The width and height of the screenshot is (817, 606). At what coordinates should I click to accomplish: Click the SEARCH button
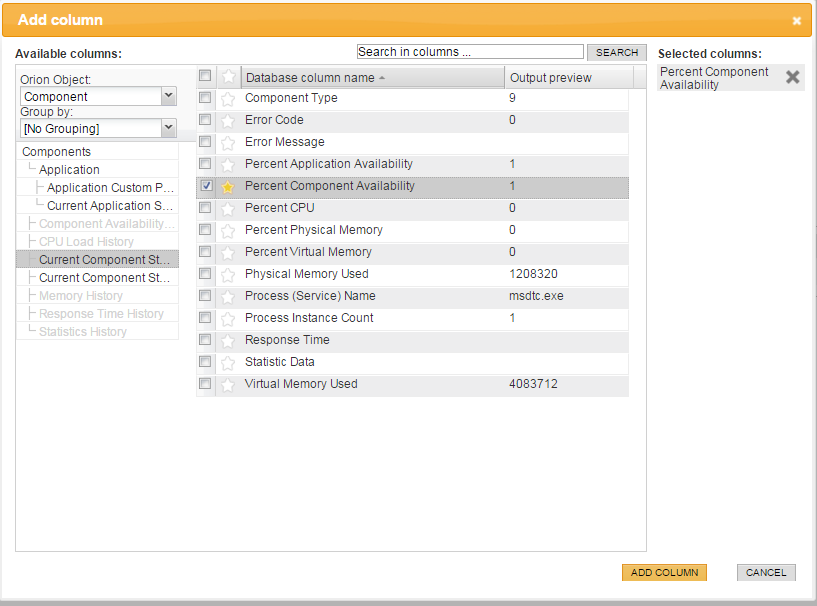click(617, 53)
